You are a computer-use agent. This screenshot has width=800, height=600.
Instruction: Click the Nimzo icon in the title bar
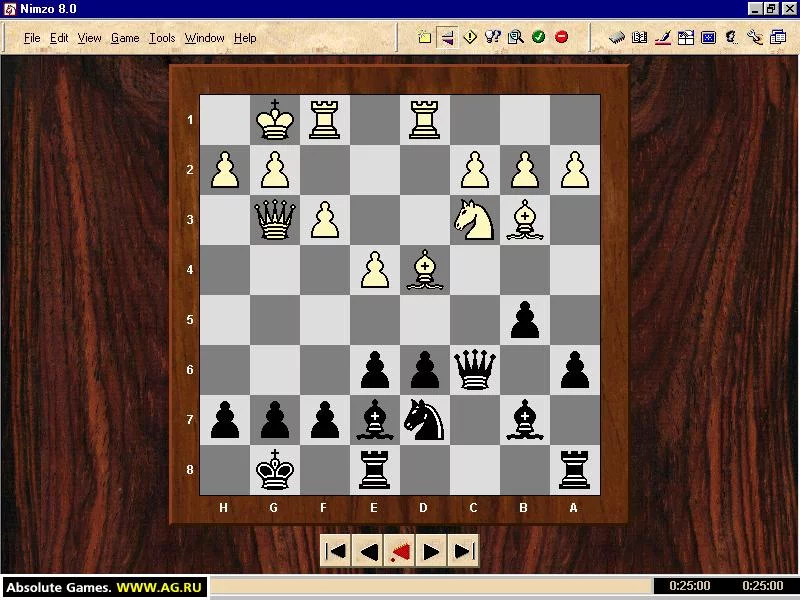(x=10, y=9)
